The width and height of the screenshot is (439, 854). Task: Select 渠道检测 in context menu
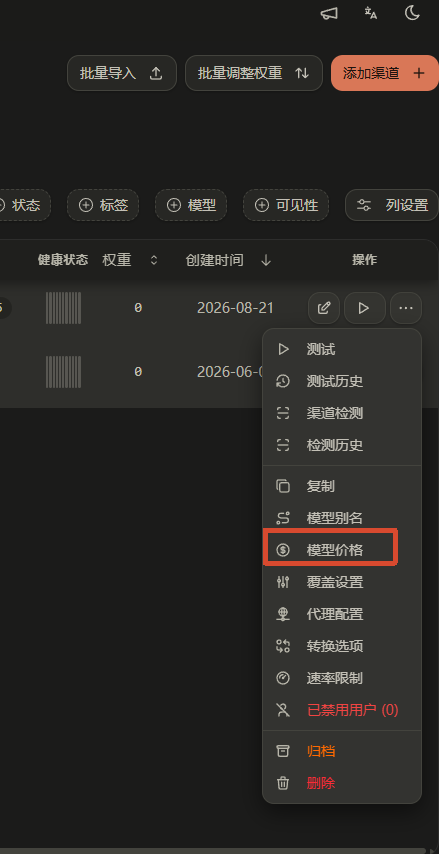(342, 413)
